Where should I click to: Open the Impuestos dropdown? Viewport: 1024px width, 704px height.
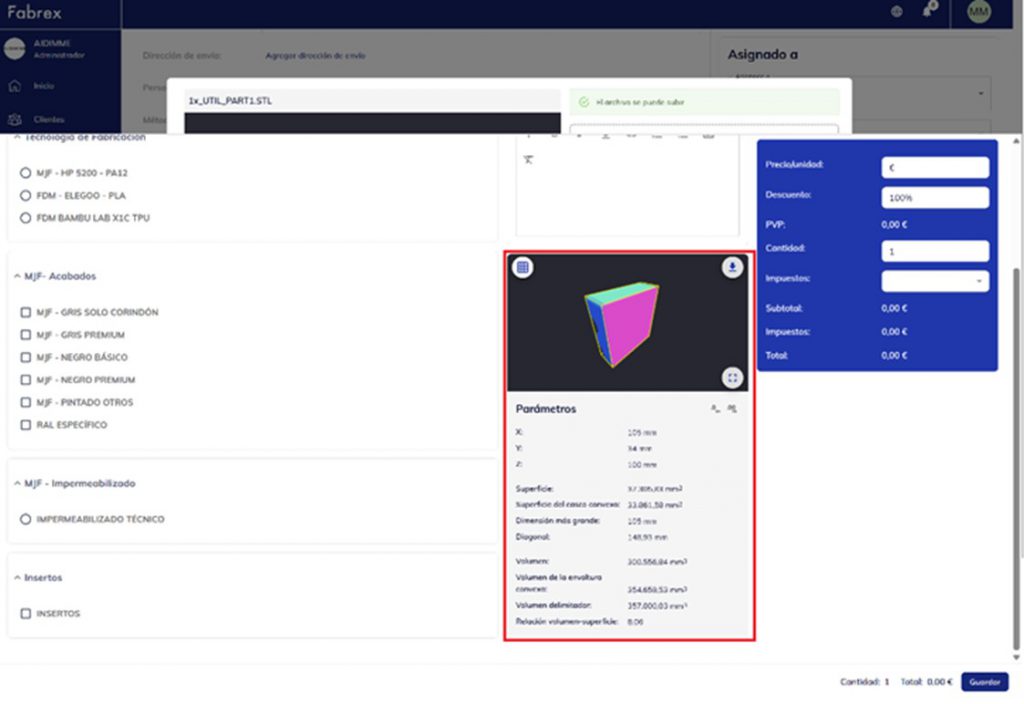(935, 282)
